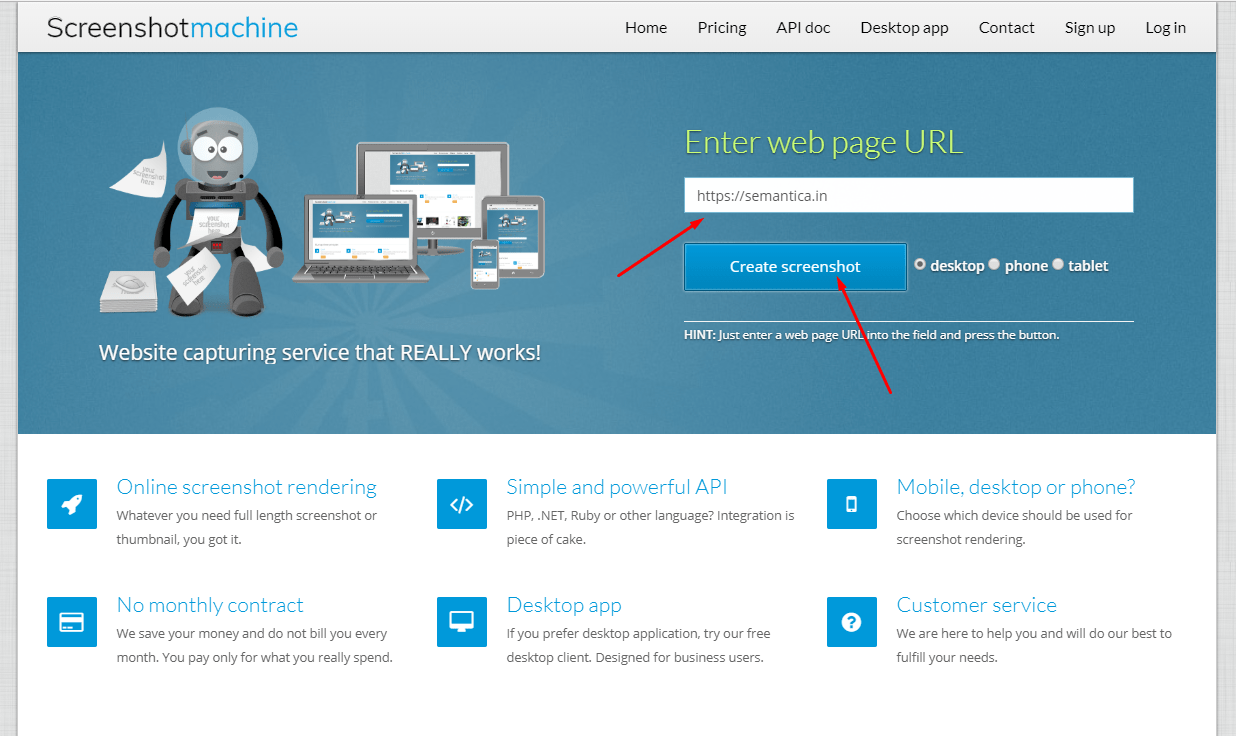1236x736 pixels.
Task: Click the question mark customer service icon
Action: (852, 622)
